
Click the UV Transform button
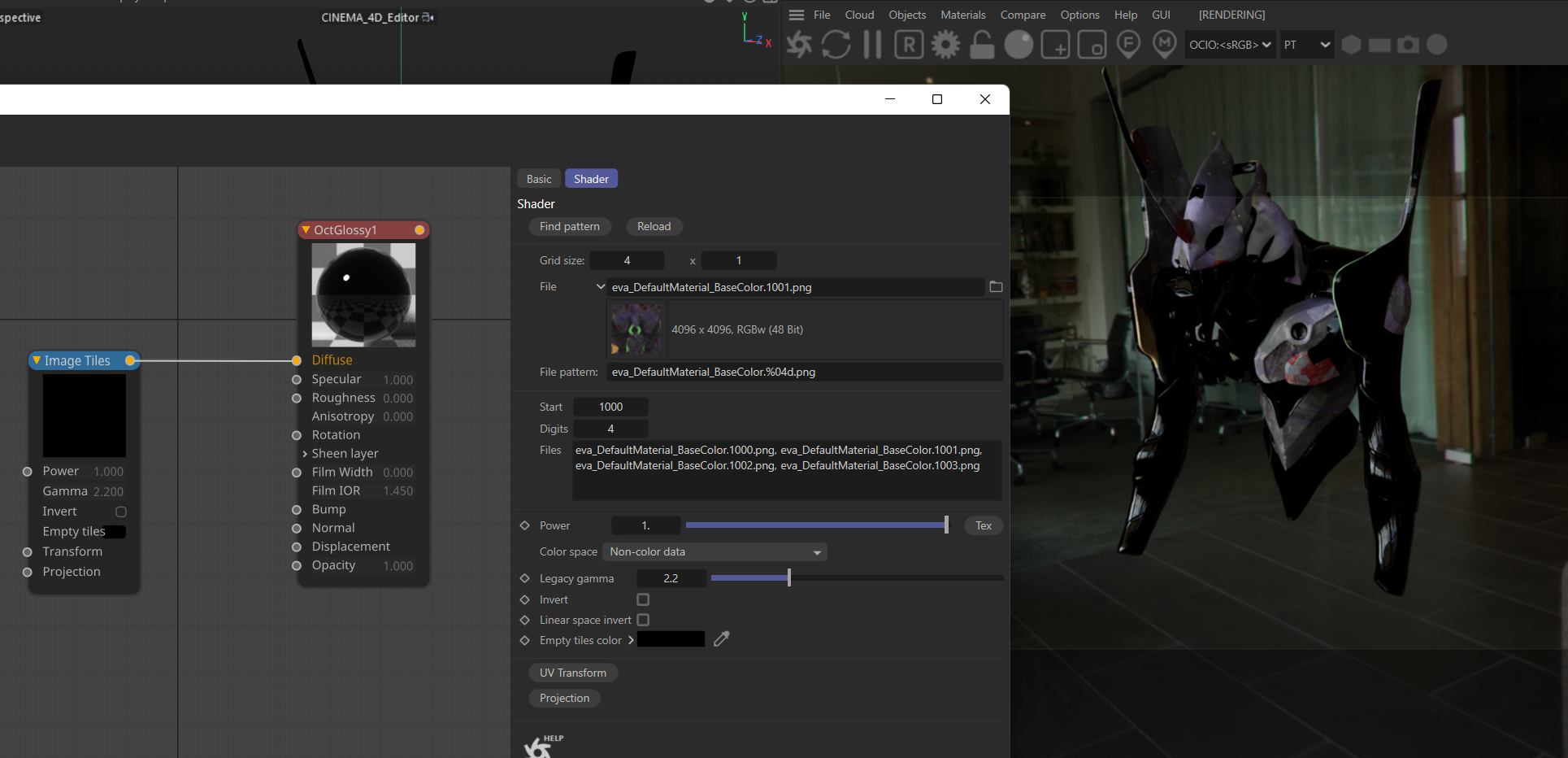[x=572, y=673]
